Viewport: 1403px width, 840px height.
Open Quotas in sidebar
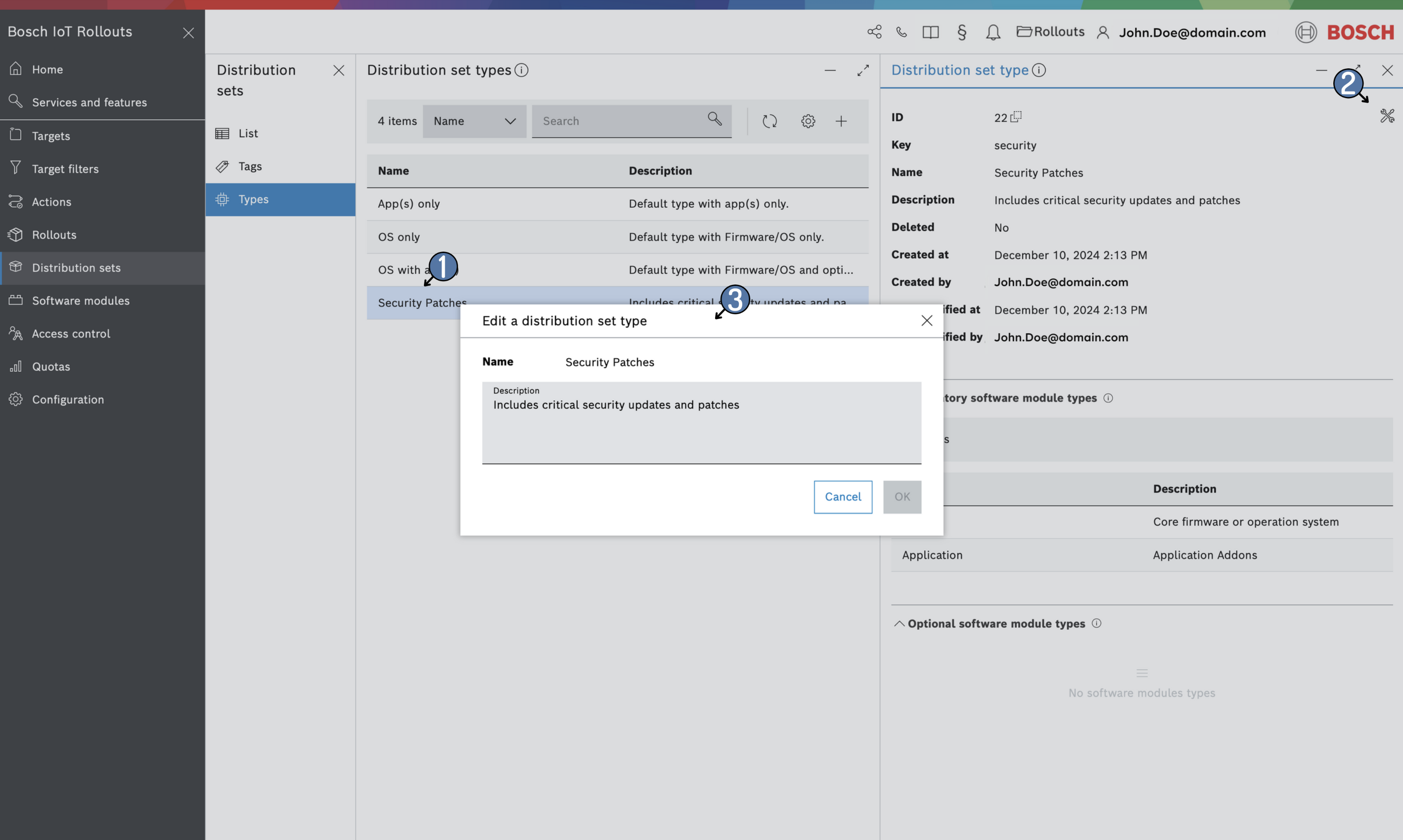[x=103, y=366]
